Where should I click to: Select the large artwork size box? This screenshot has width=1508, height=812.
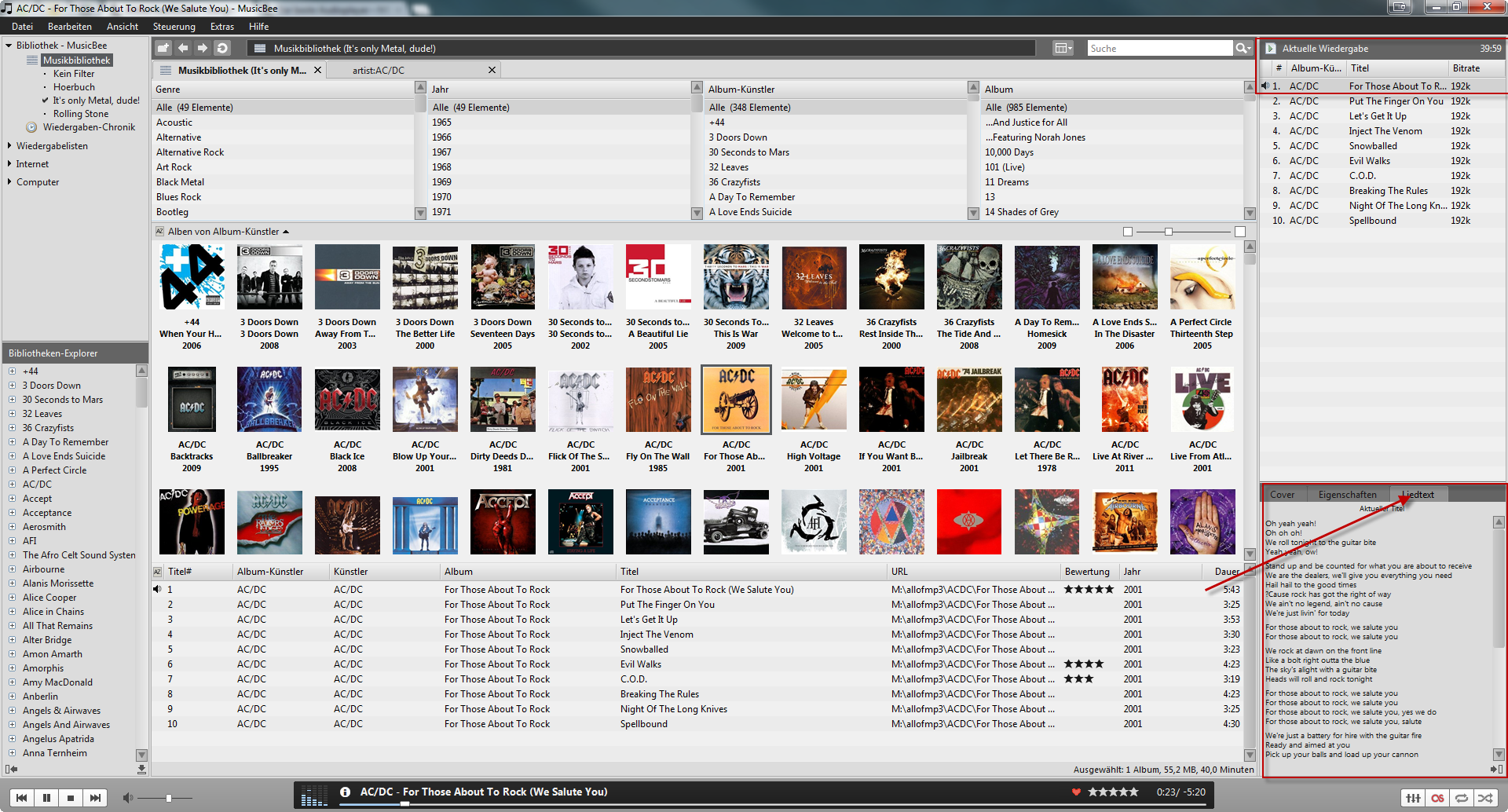[x=1239, y=232]
